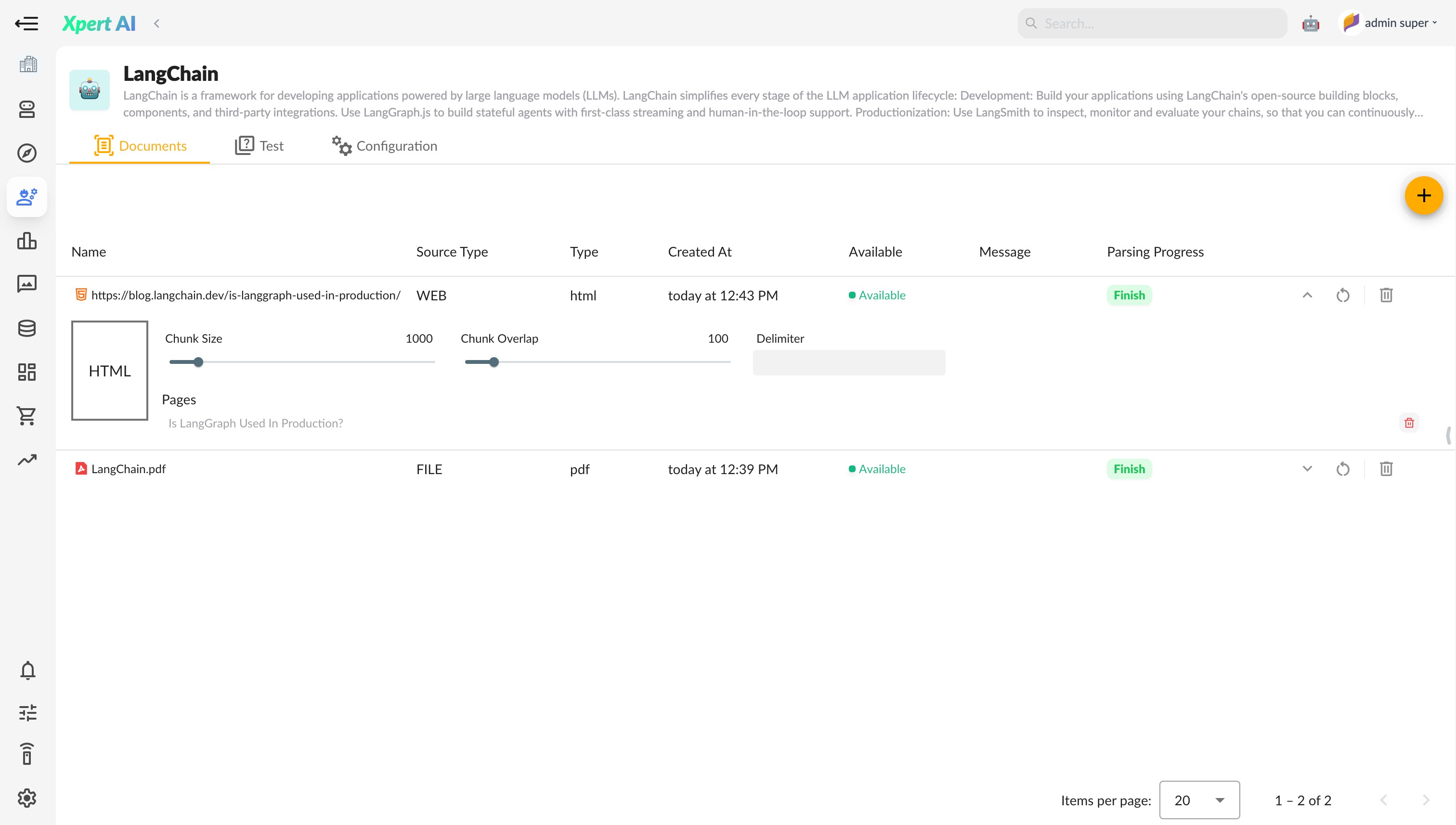This screenshot has width=1456, height=825.
Task: Expand the LangChain.pdf row details
Action: pos(1307,469)
